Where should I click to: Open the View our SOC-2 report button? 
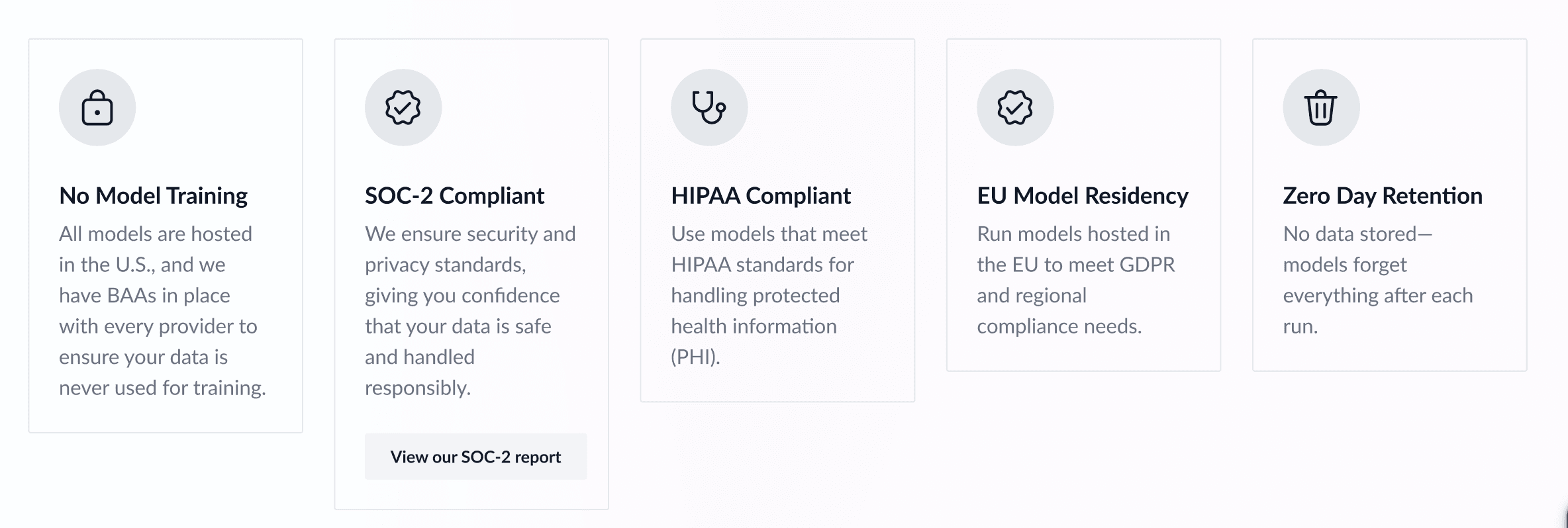(x=475, y=457)
